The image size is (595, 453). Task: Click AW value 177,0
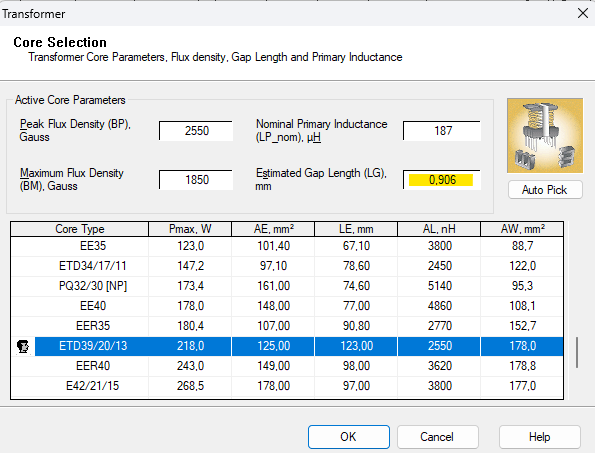523,386
